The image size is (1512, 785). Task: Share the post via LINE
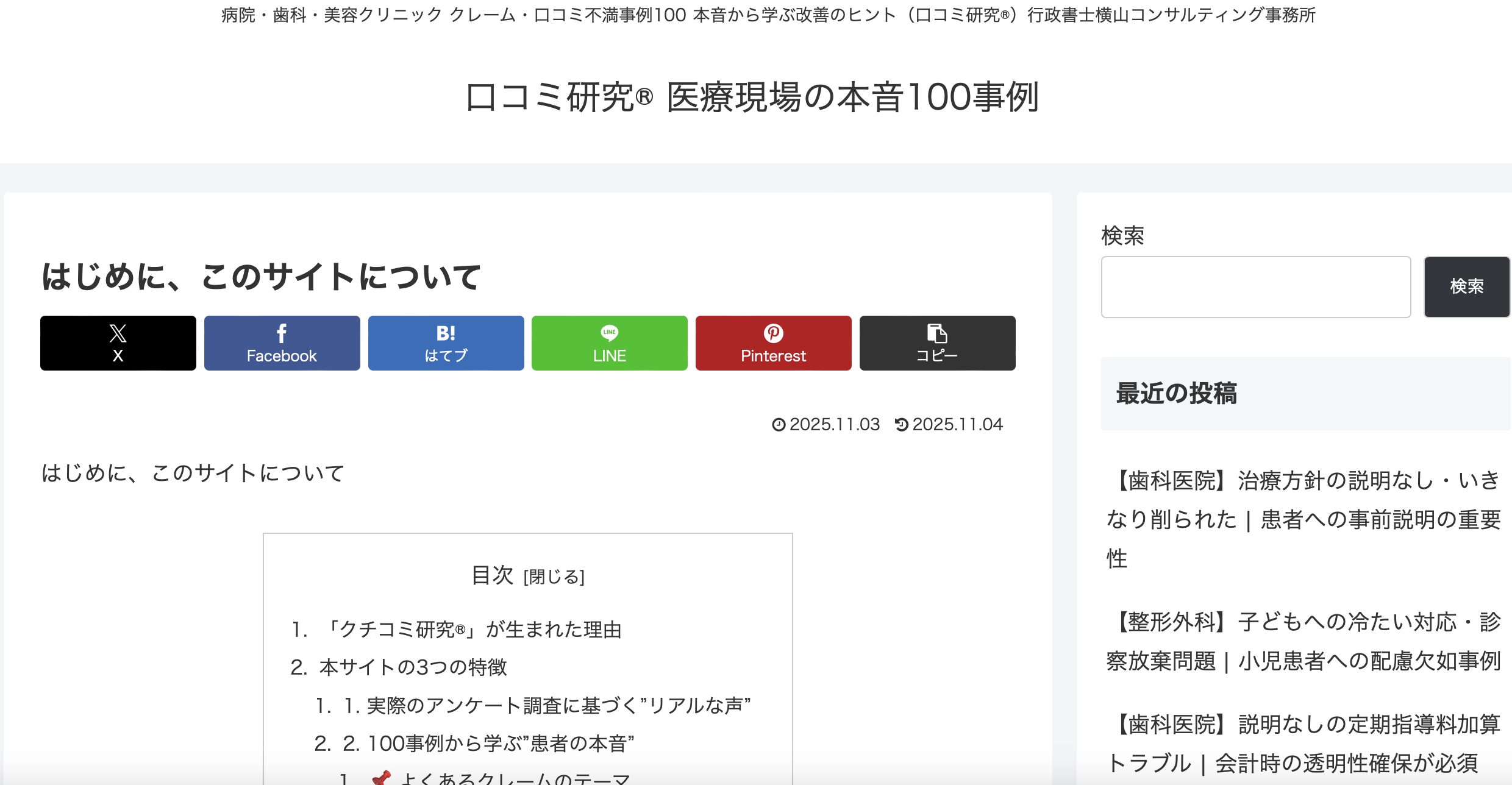click(609, 343)
